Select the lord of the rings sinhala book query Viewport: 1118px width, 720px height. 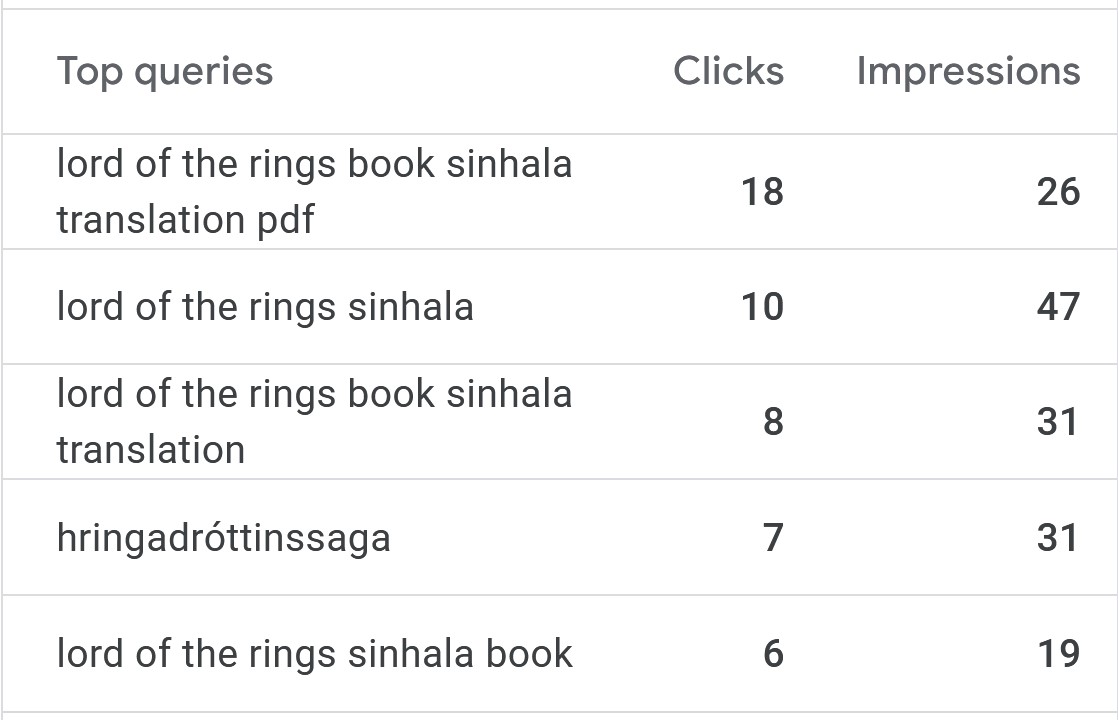tap(314, 654)
